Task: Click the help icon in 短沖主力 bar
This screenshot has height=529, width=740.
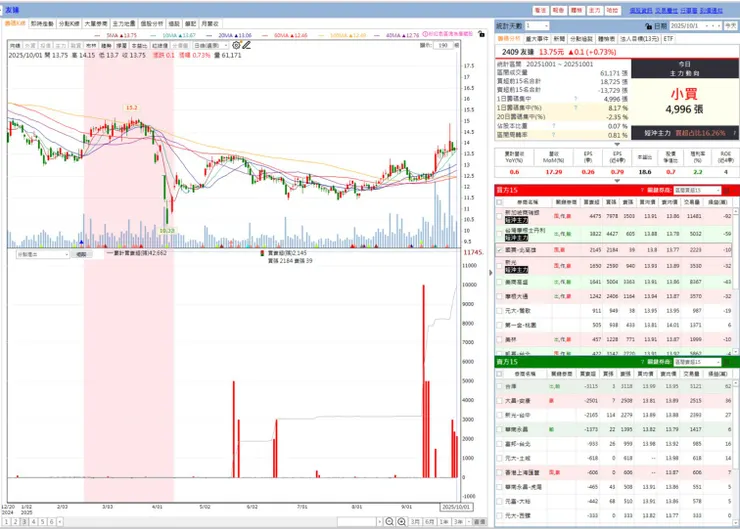Action: pyautogui.click(x=734, y=133)
